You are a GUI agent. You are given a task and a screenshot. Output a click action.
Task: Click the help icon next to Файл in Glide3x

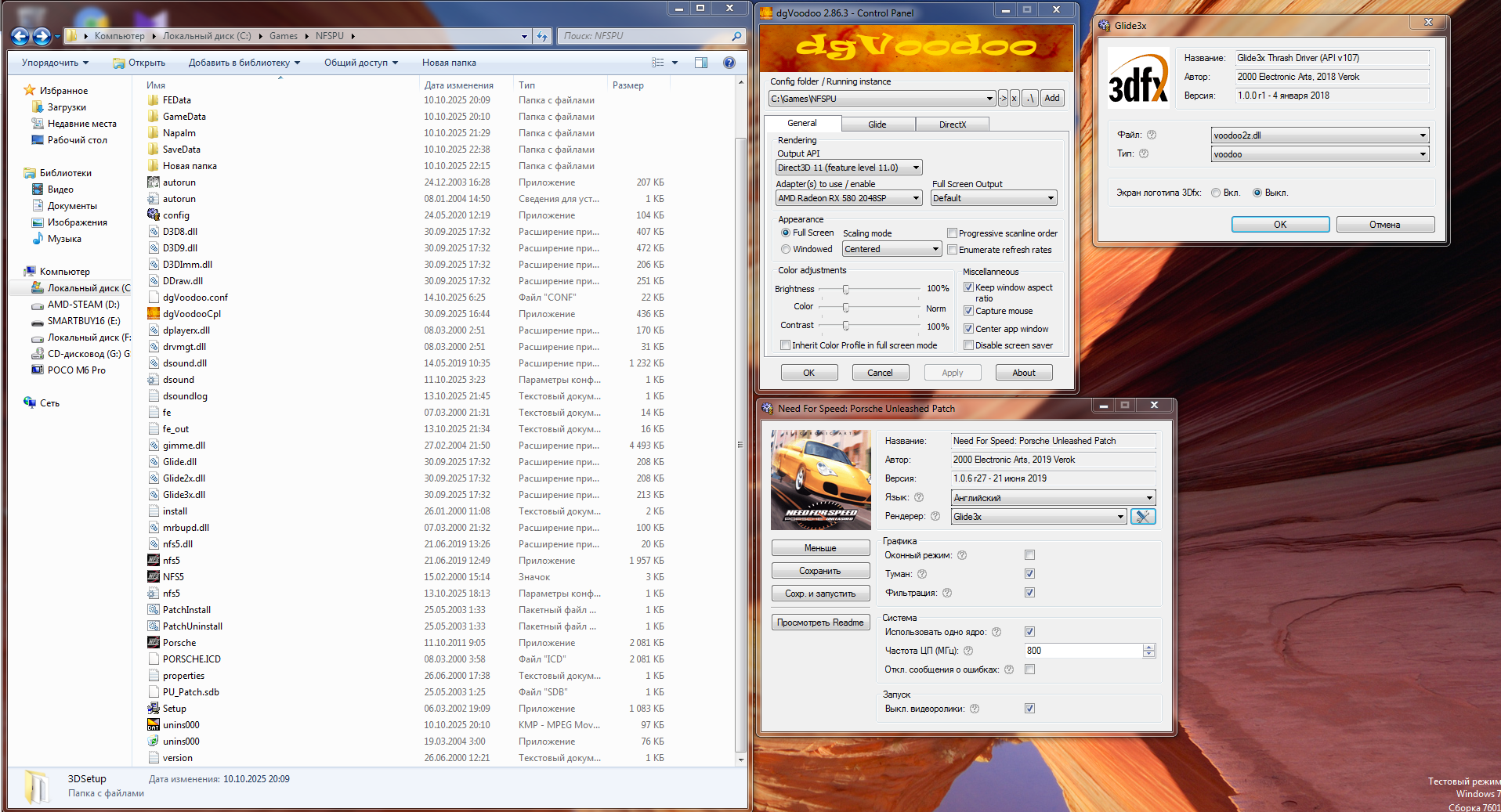pos(1152,135)
